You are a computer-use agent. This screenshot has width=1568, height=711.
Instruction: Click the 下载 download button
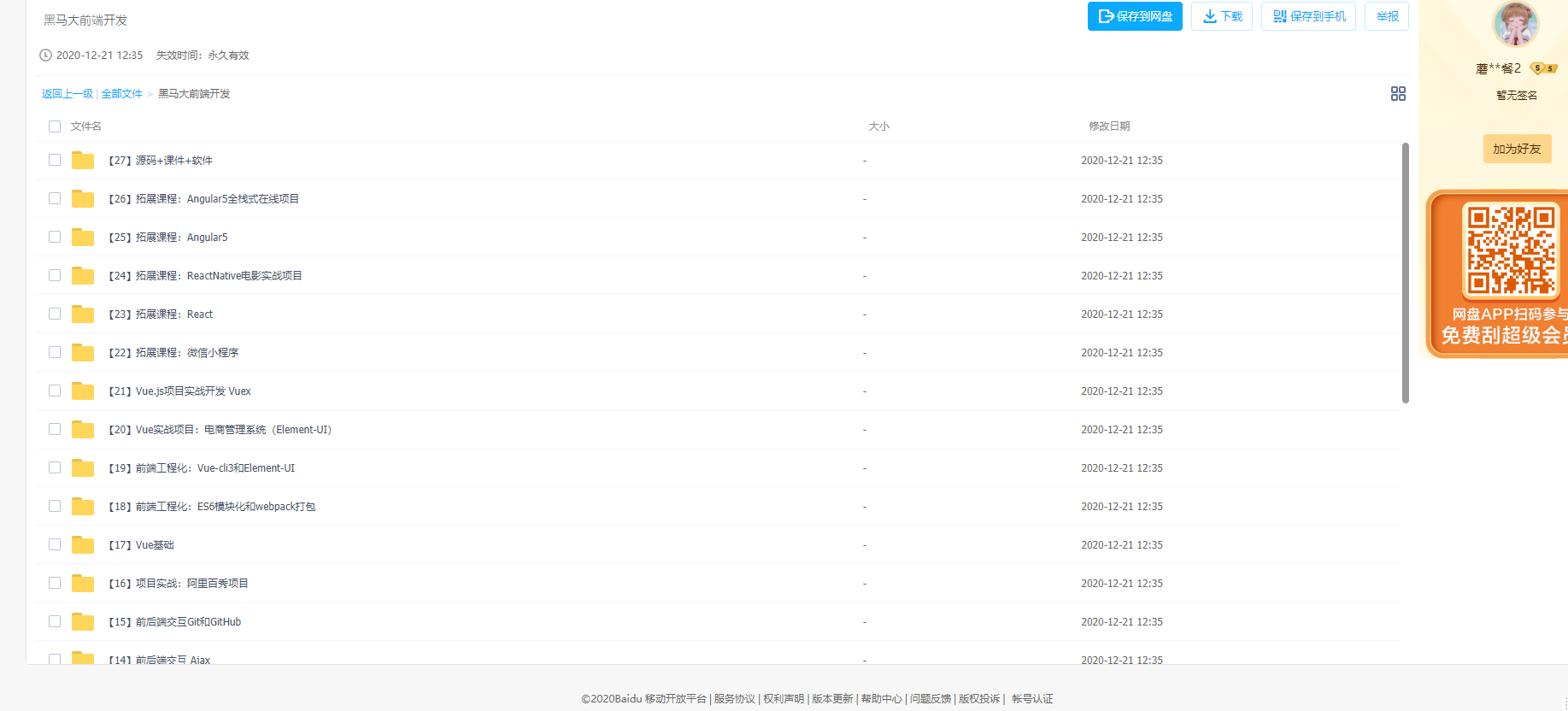[1222, 16]
